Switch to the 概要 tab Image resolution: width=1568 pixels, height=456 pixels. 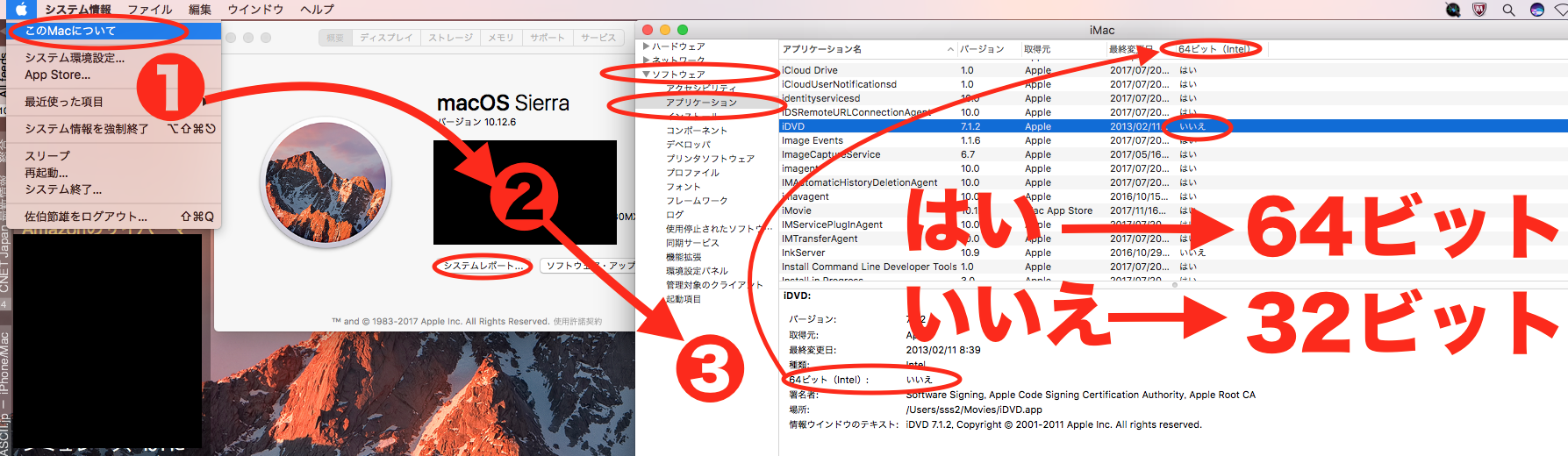[335, 38]
